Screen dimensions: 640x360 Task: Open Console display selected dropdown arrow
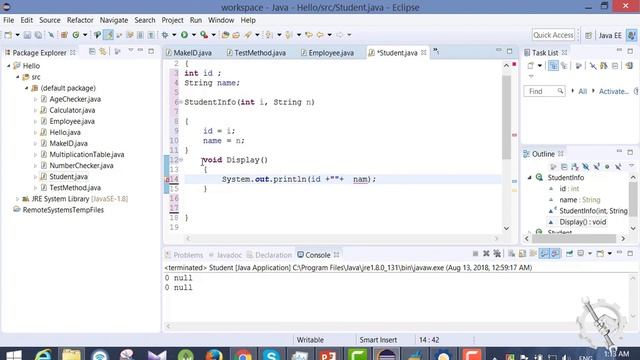[x=590, y=254]
